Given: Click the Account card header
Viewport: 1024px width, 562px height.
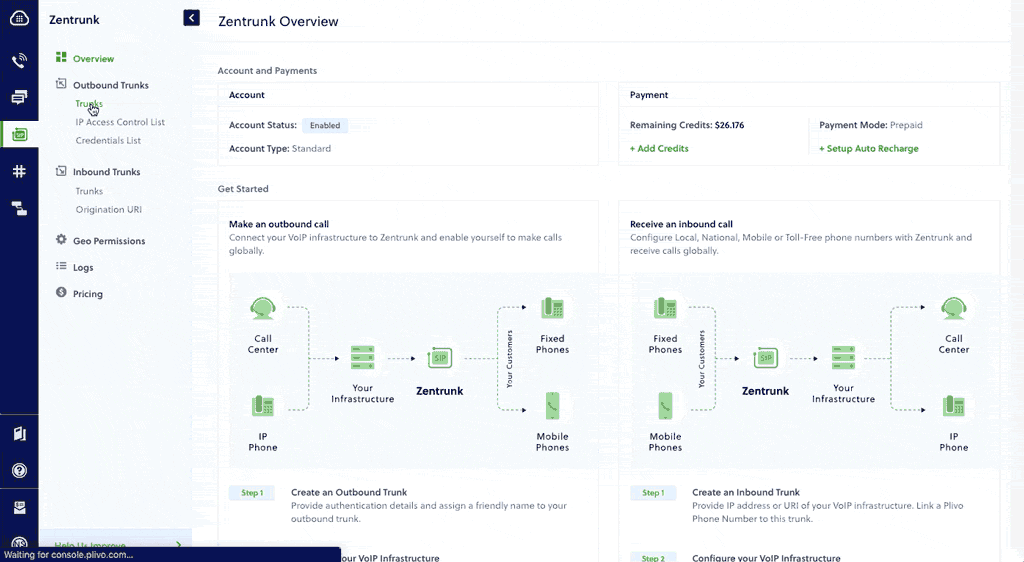Looking at the screenshot, I should pyautogui.click(x=247, y=95).
